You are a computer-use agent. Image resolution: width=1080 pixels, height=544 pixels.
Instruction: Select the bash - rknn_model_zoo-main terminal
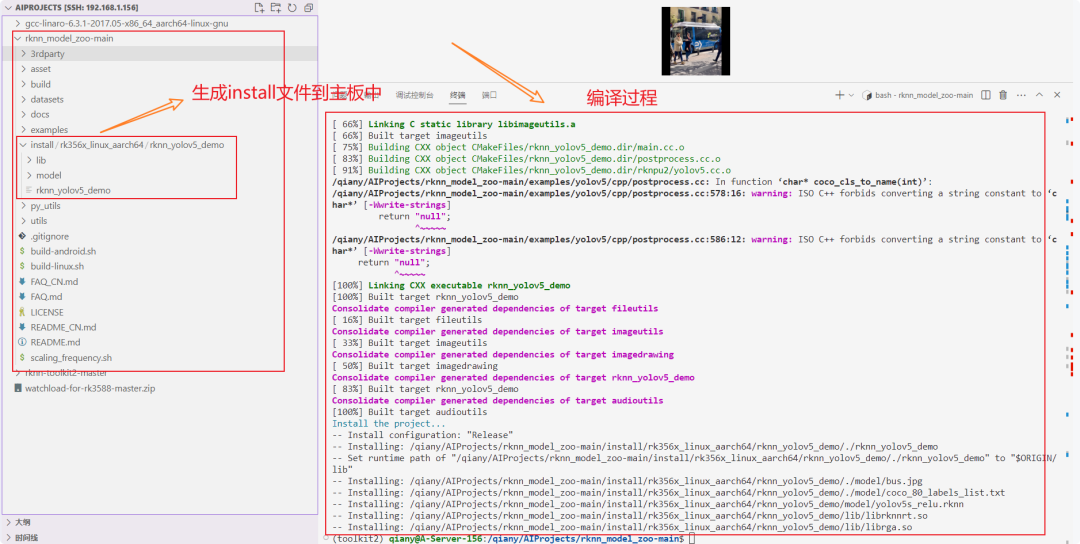click(x=918, y=95)
